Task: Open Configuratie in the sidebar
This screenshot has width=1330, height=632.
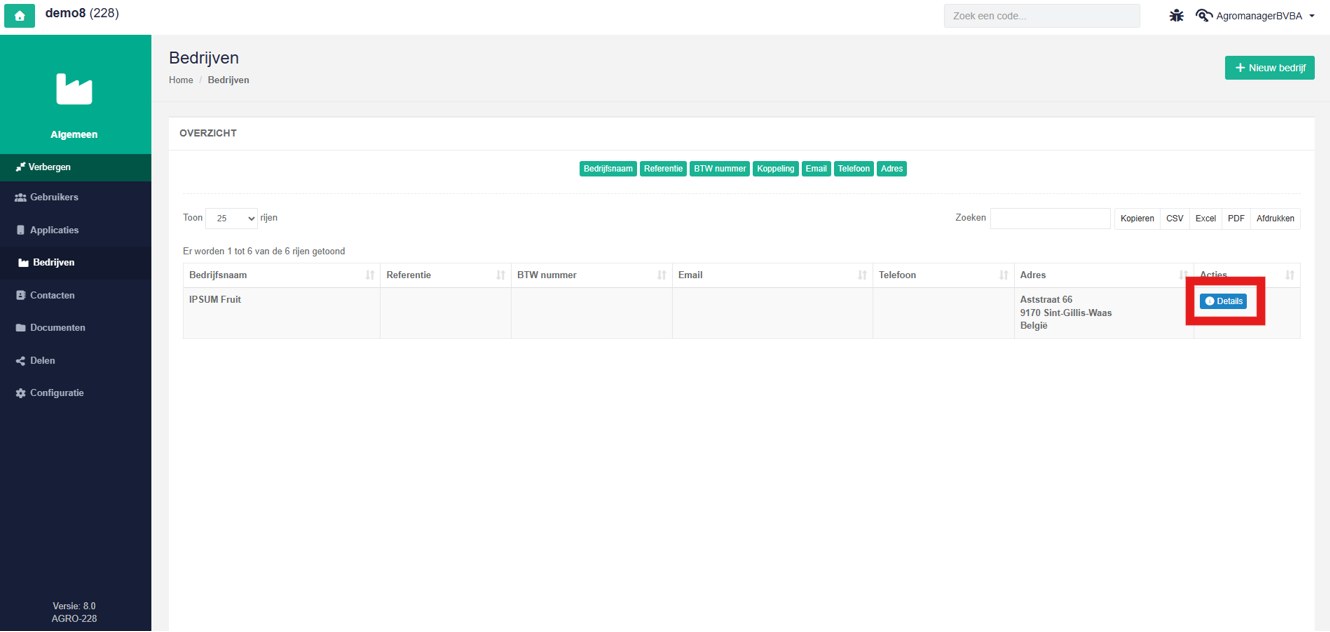Action: [75, 393]
